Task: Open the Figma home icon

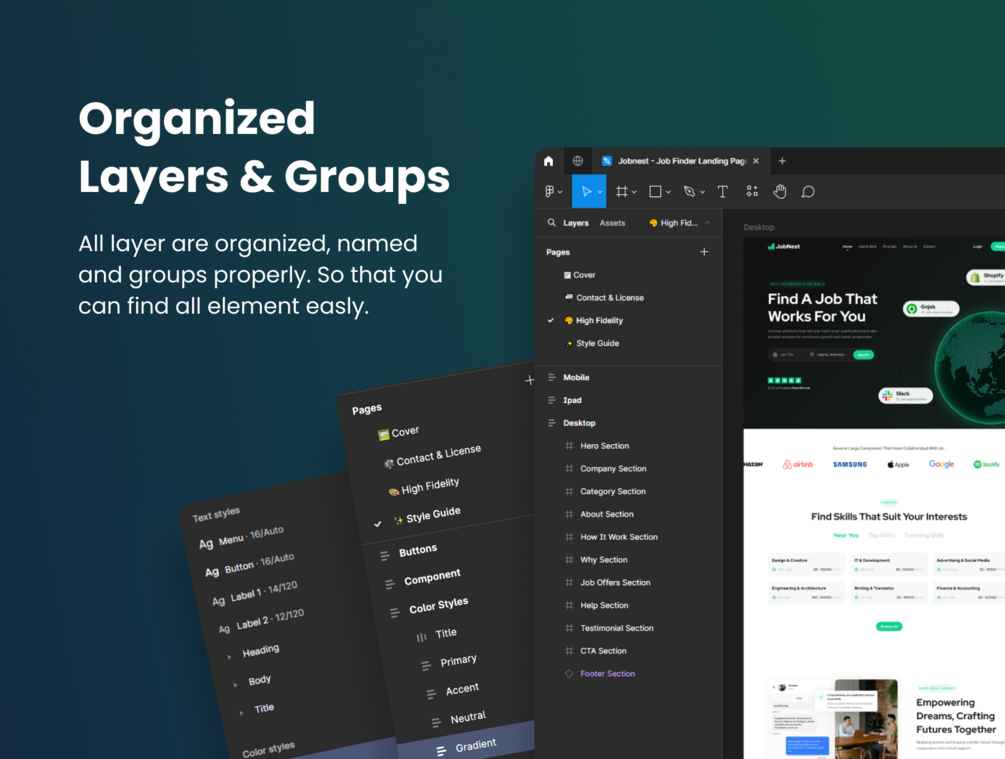Action: tap(549, 161)
